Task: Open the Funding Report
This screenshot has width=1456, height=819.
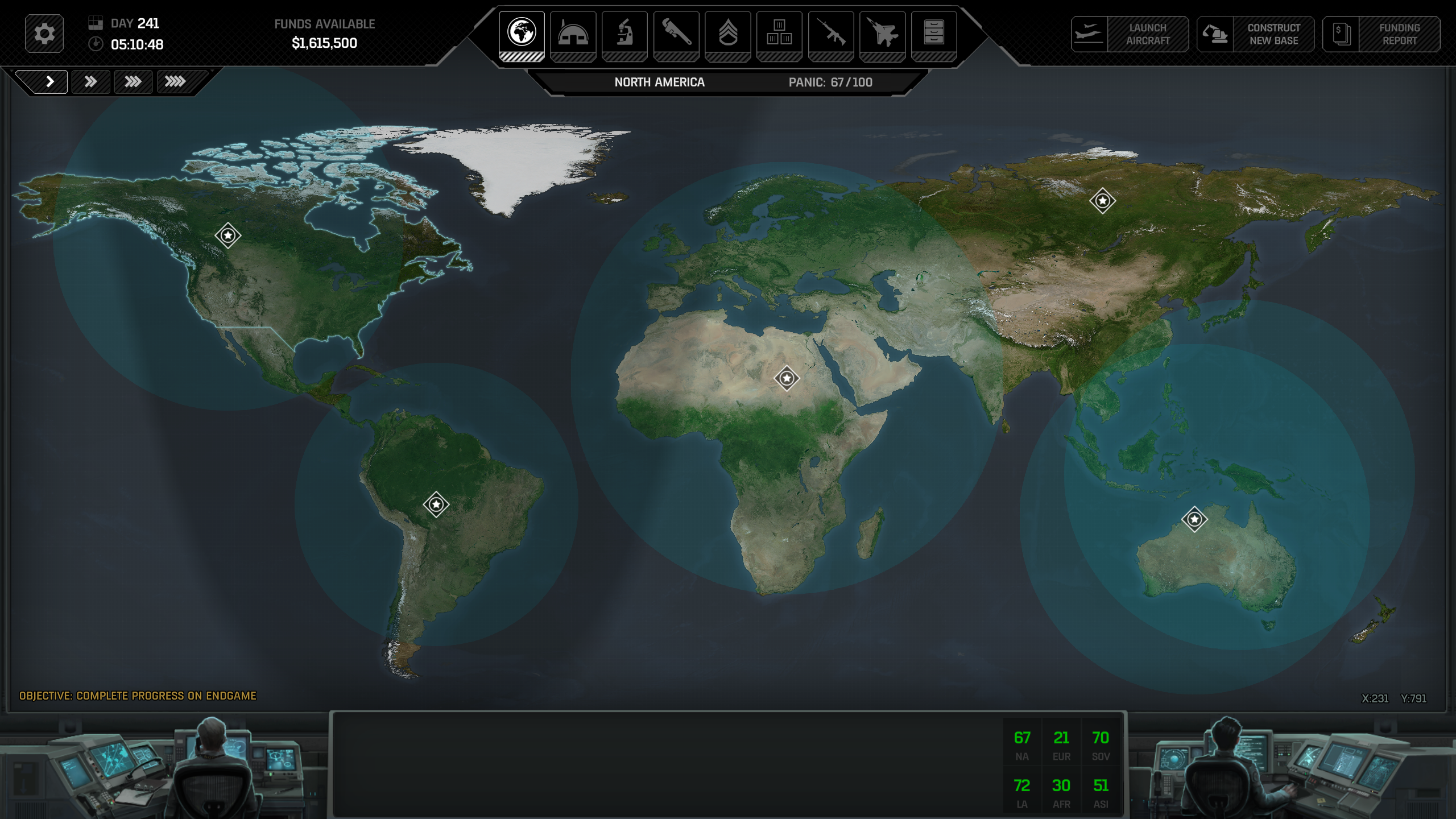Action: 1381,34
